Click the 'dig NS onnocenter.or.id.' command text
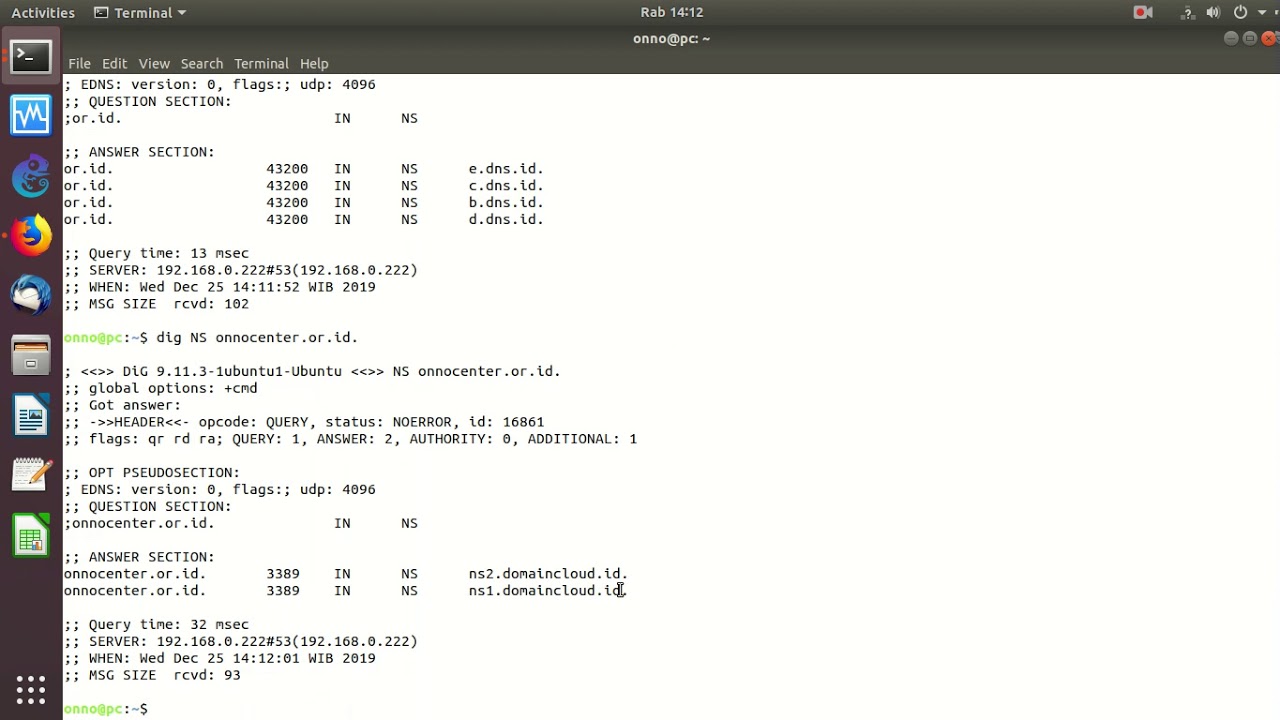The height and width of the screenshot is (720, 1280). (257, 338)
